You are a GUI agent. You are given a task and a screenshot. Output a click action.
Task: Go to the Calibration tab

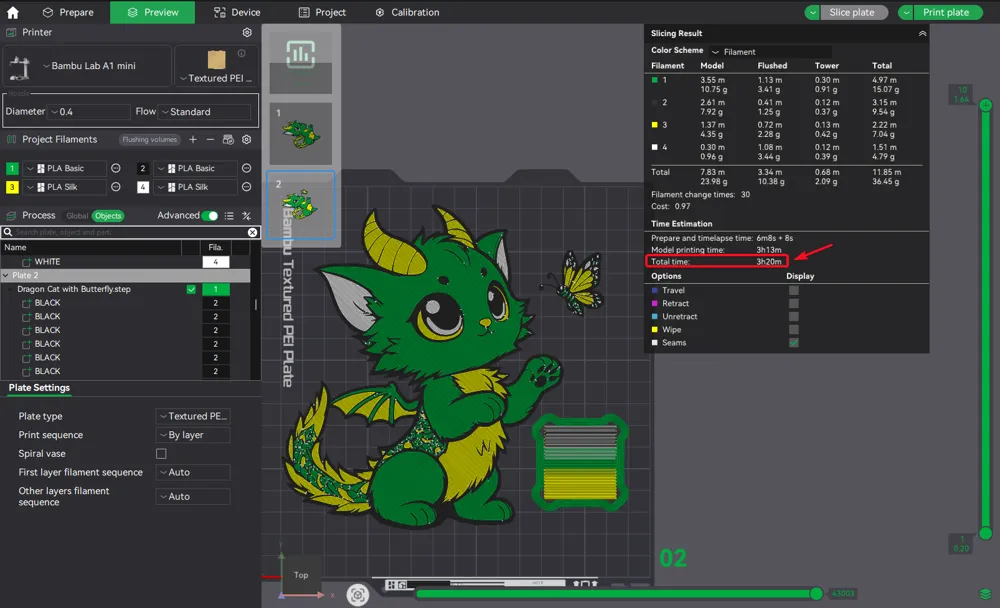[407, 12]
